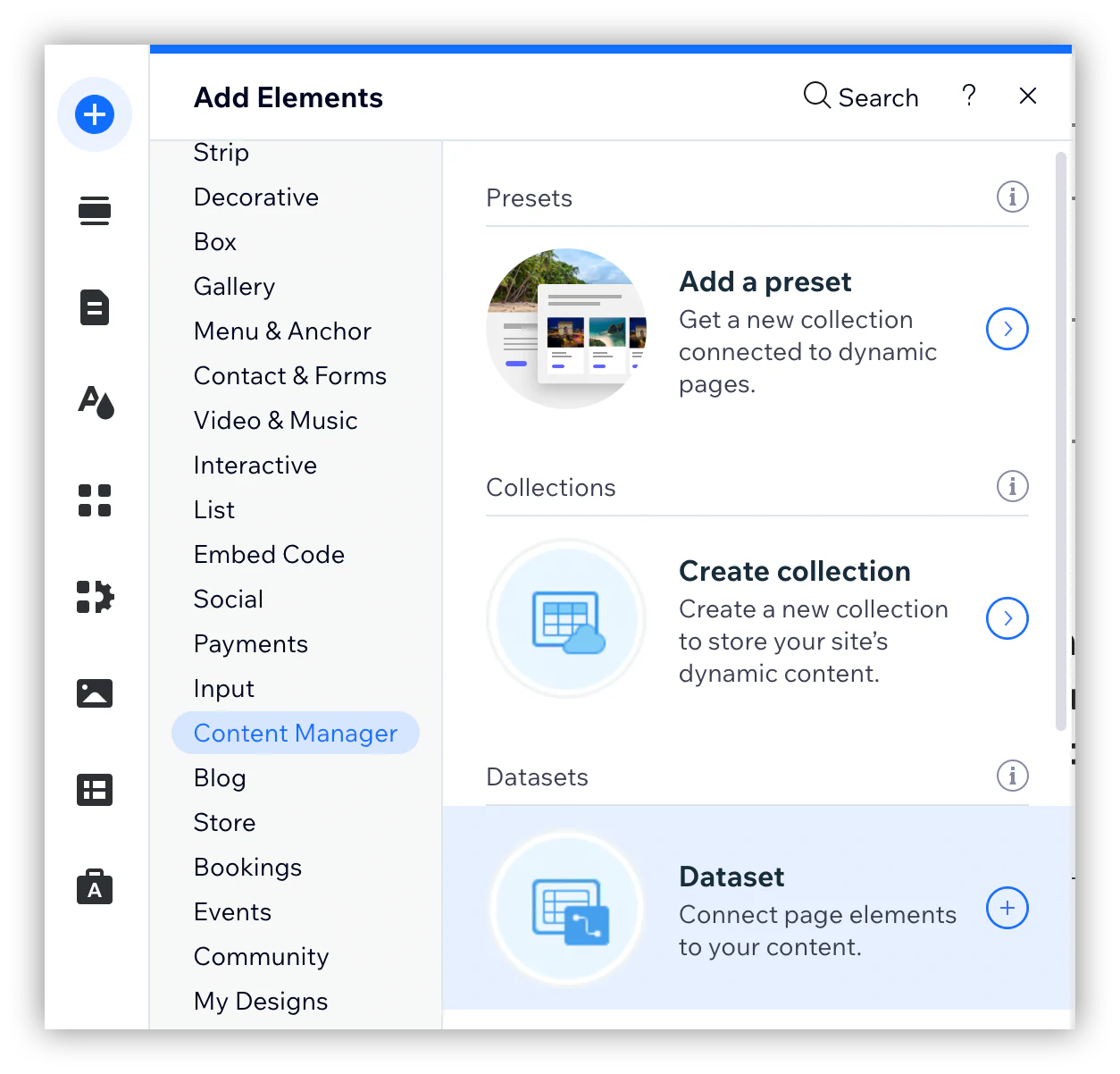
Task: Add a Dataset using the plus button
Action: point(1007,908)
